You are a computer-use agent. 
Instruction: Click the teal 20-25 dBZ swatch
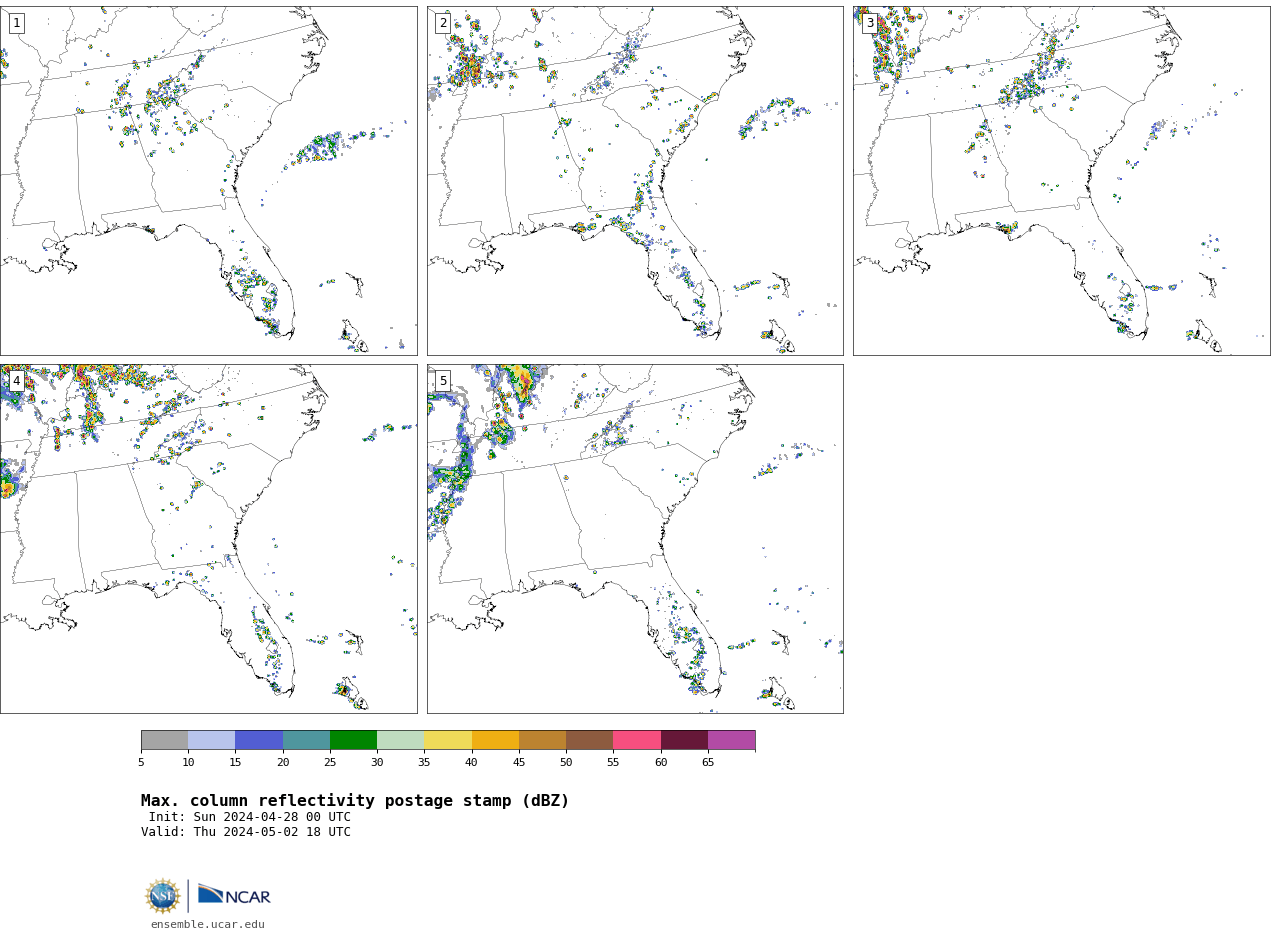coord(306,740)
